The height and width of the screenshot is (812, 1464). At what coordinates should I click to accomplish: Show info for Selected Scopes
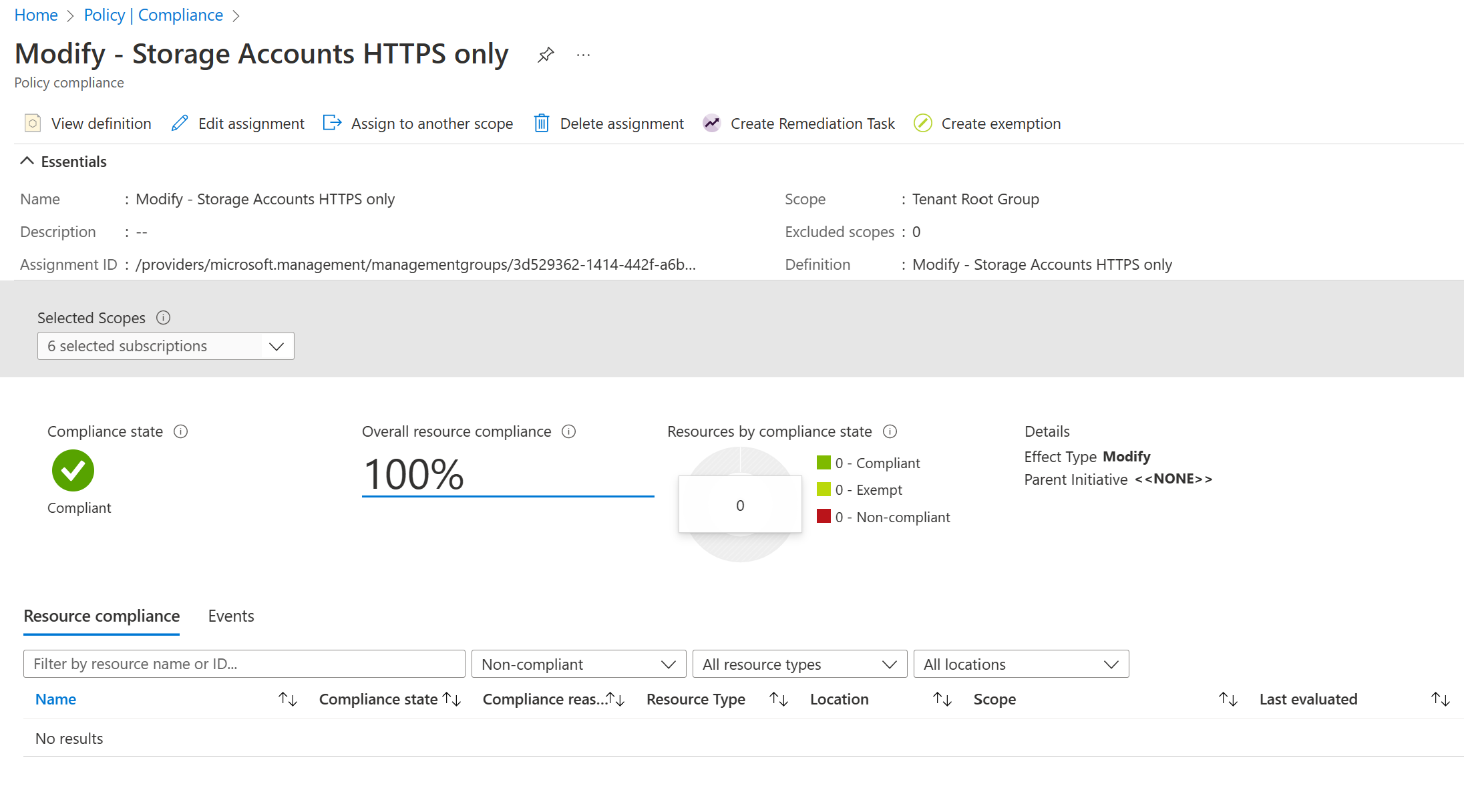pyautogui.click(x=163, y=318)
